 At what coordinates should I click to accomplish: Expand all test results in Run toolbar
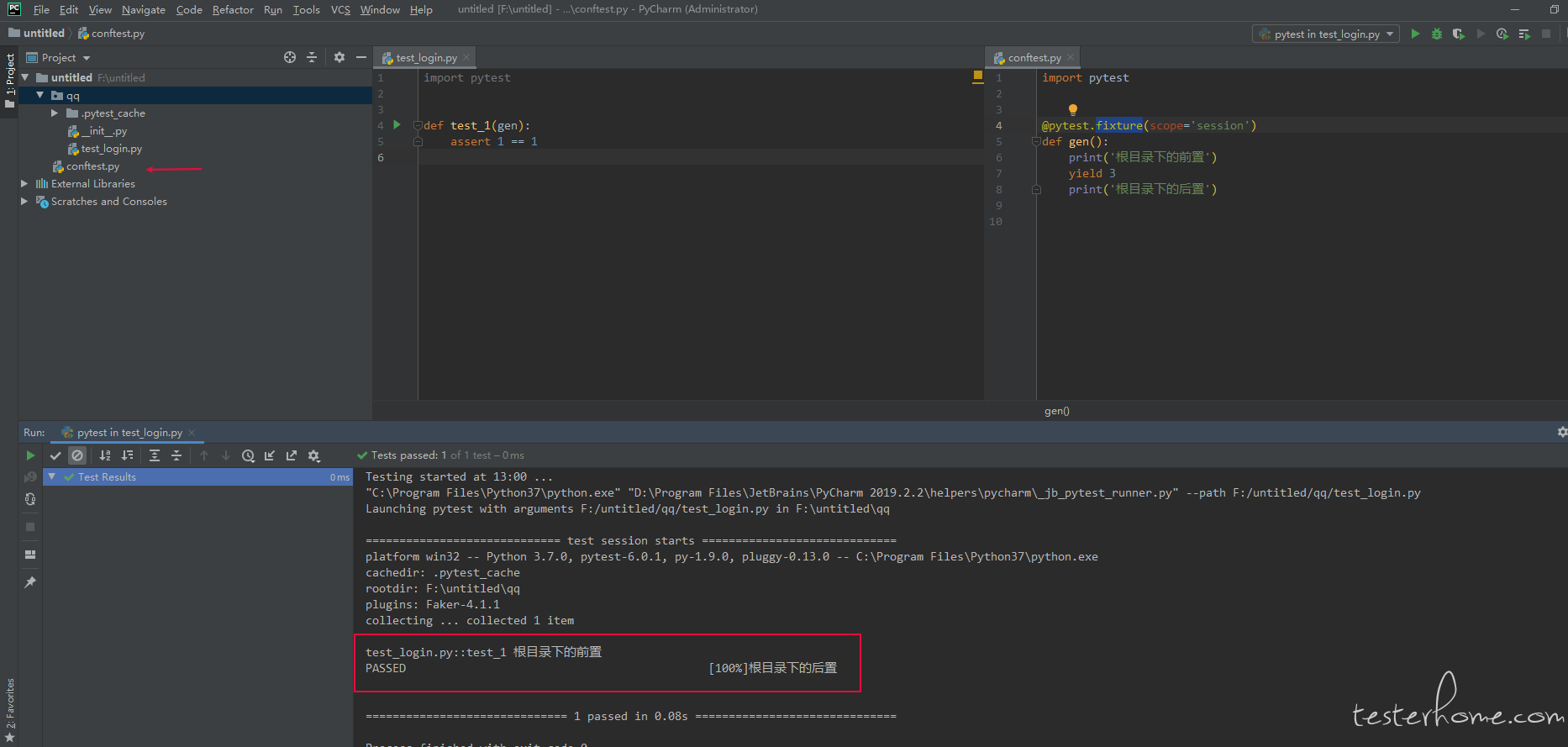click(155, 455)
